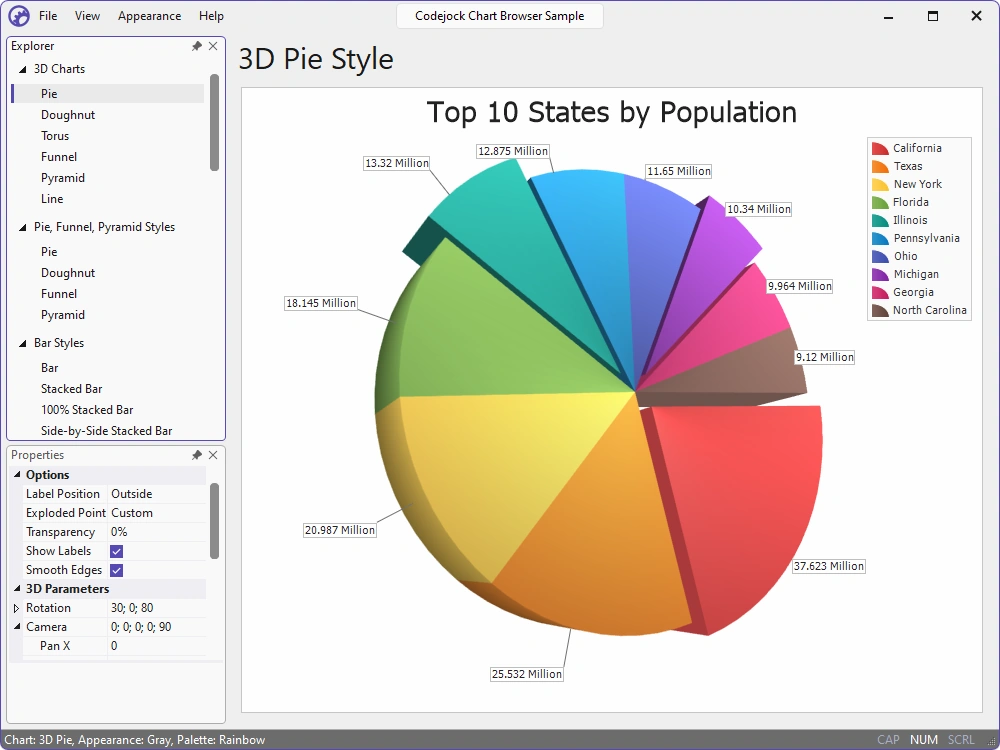
Task: Collapse the Options property category
Action: (x=17, y=474)
